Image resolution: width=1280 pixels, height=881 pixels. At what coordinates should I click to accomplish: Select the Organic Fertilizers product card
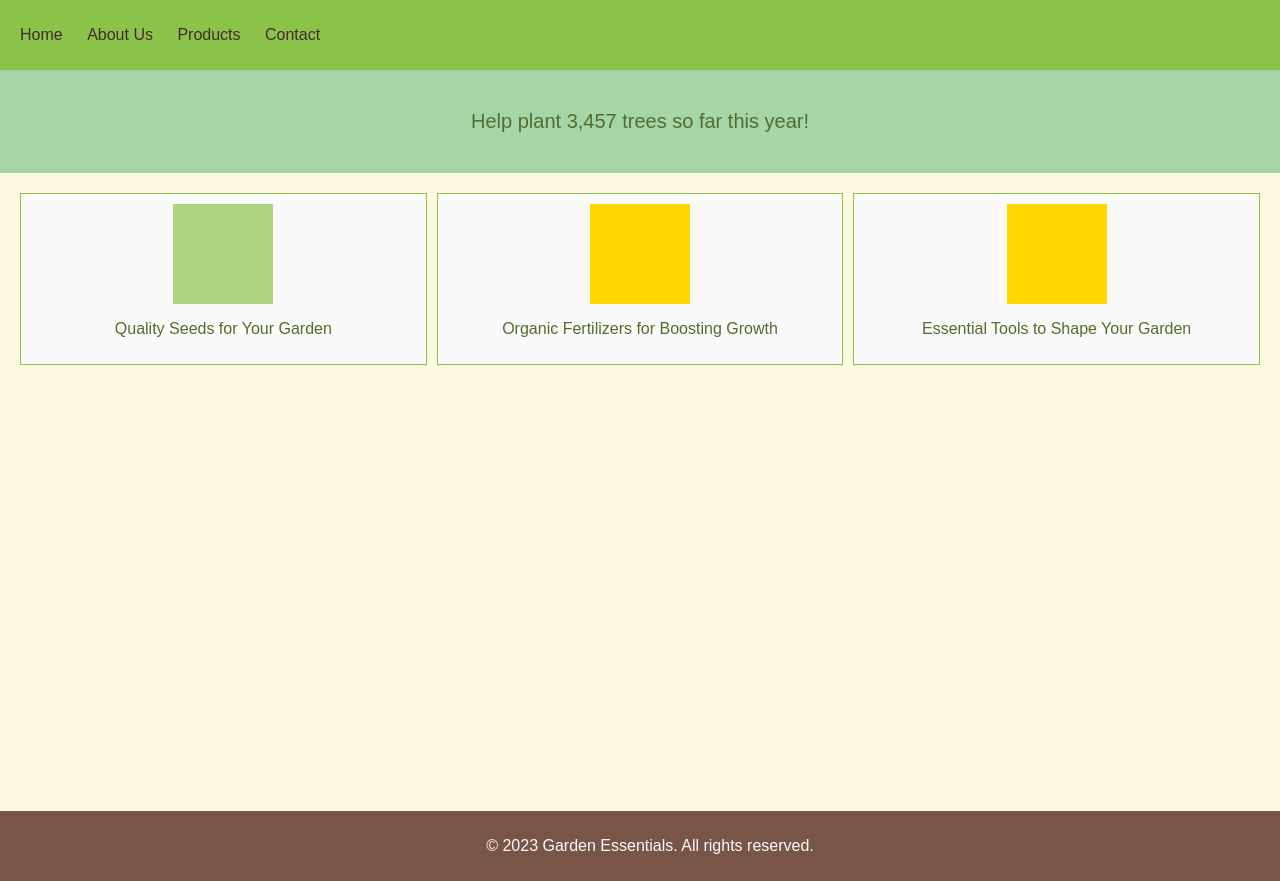pyautogui.click(x=640, y=278)
